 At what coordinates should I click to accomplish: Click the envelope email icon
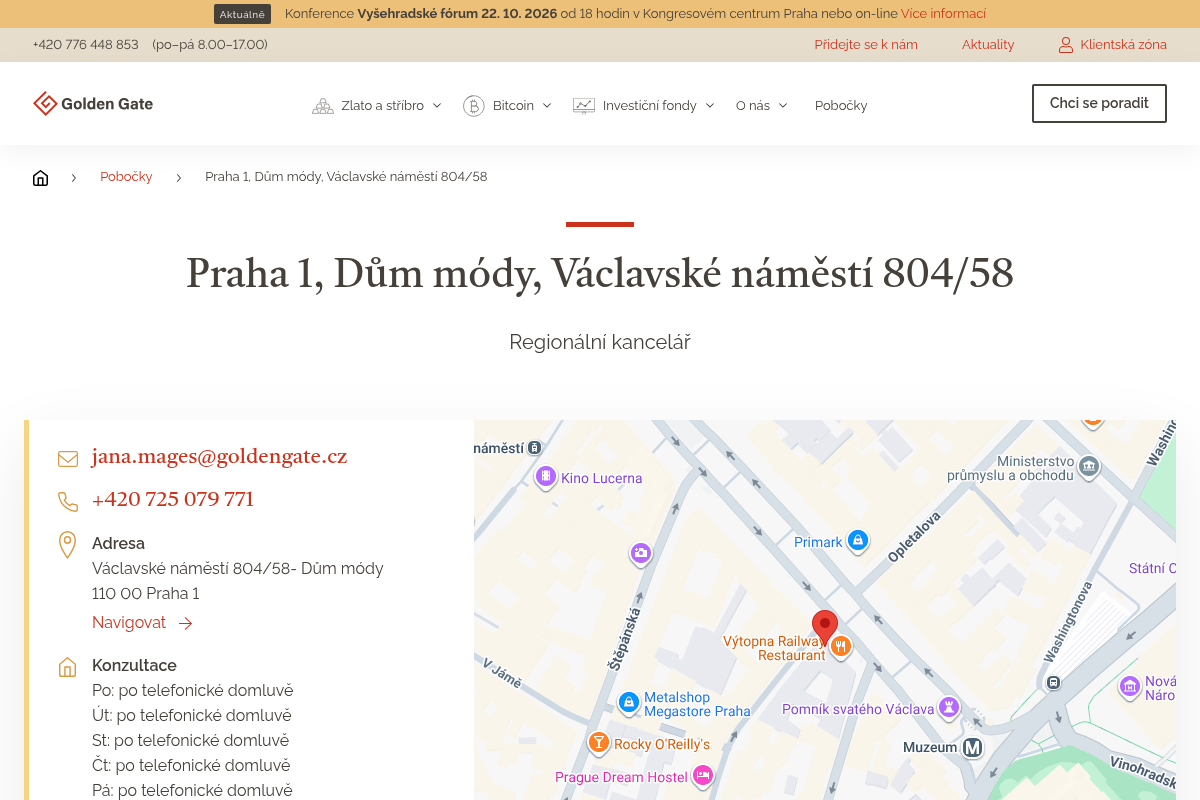[68, 459]
